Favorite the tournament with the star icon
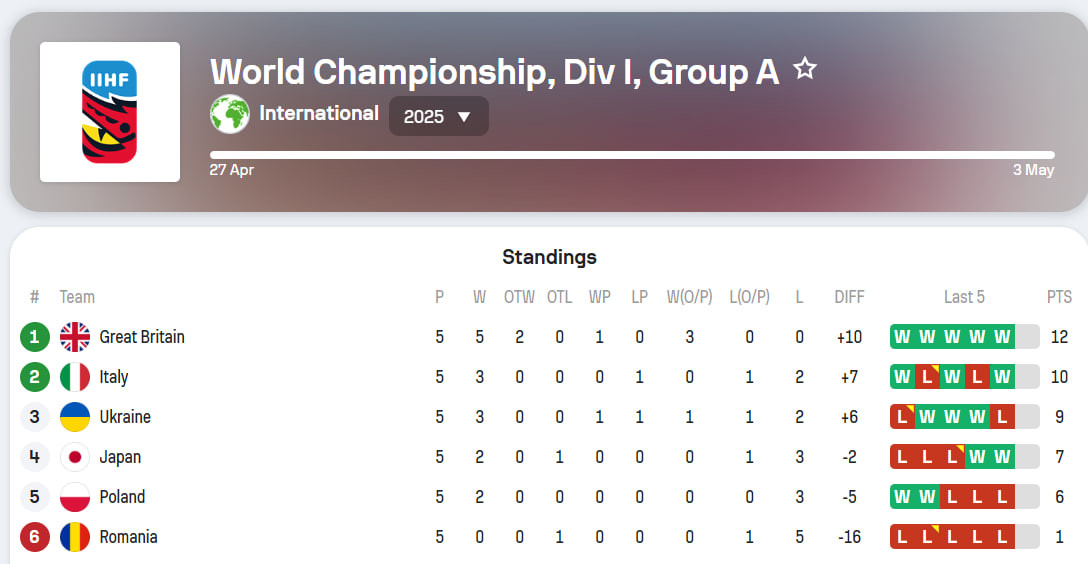The width and height of the screenshot is (1088, 564). click(805, 69)
